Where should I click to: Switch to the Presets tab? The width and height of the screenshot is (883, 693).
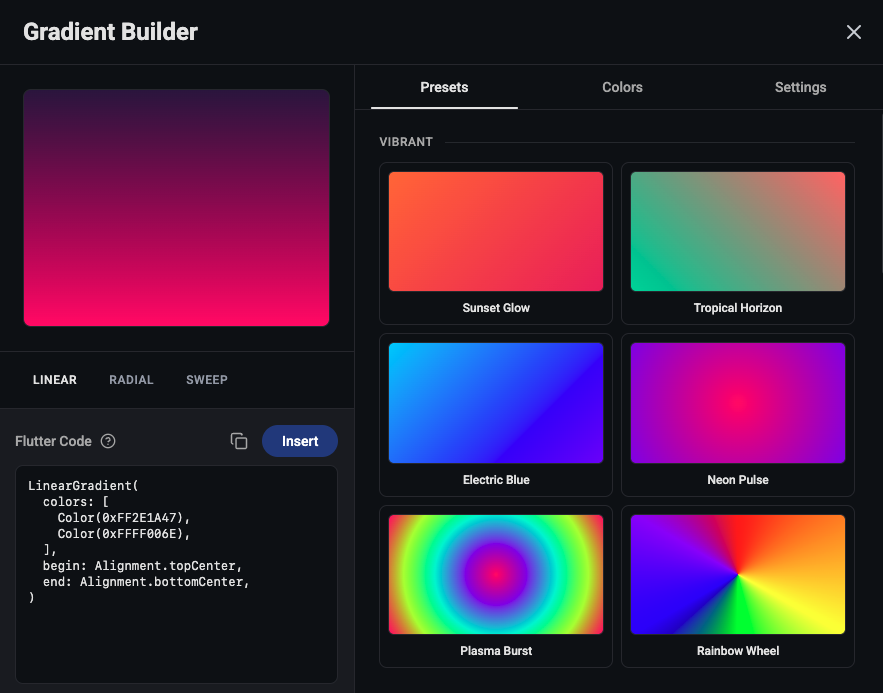click(x=443, y=87)
